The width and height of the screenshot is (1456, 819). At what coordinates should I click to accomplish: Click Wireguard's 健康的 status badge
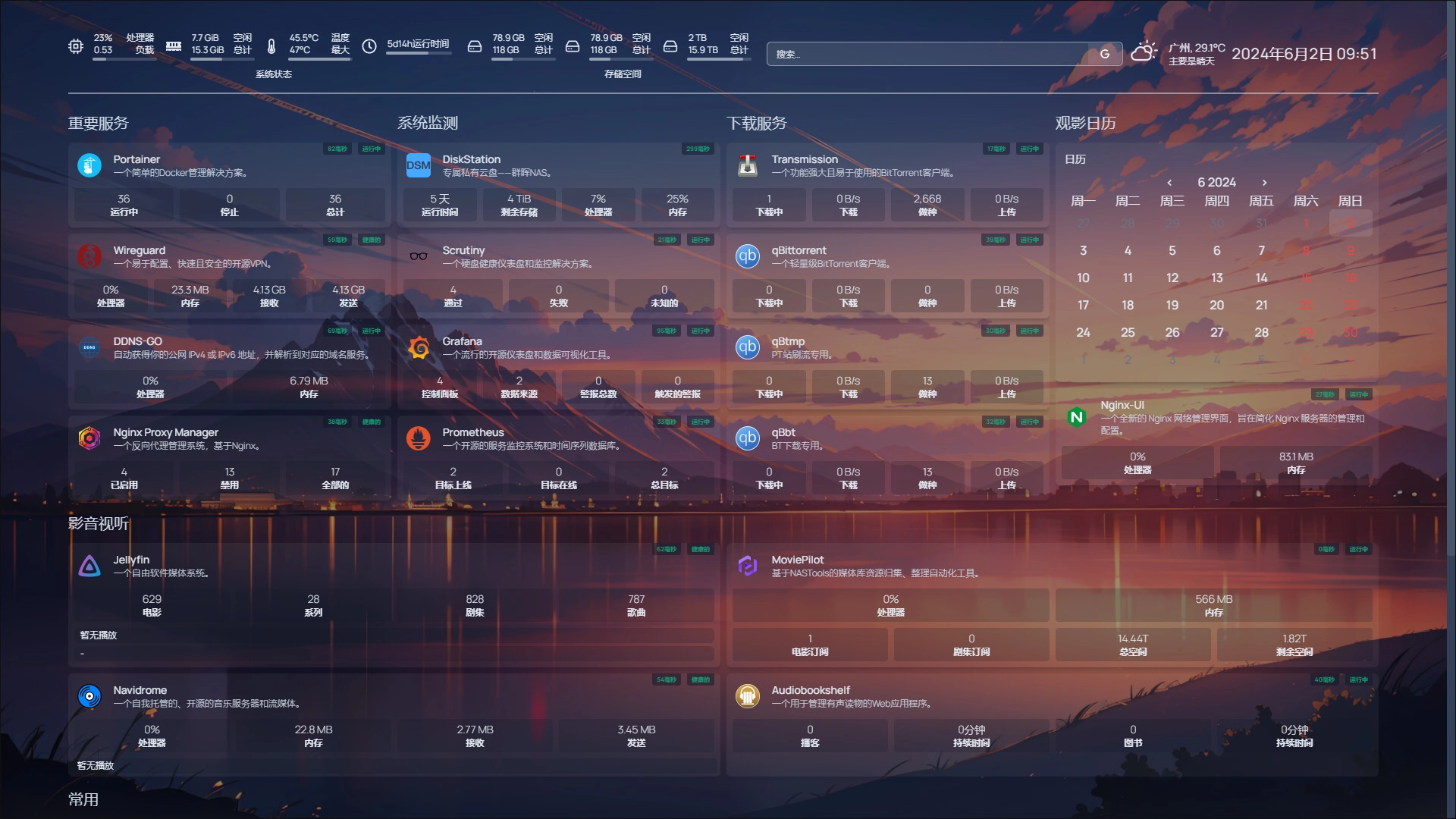(372, 240)
